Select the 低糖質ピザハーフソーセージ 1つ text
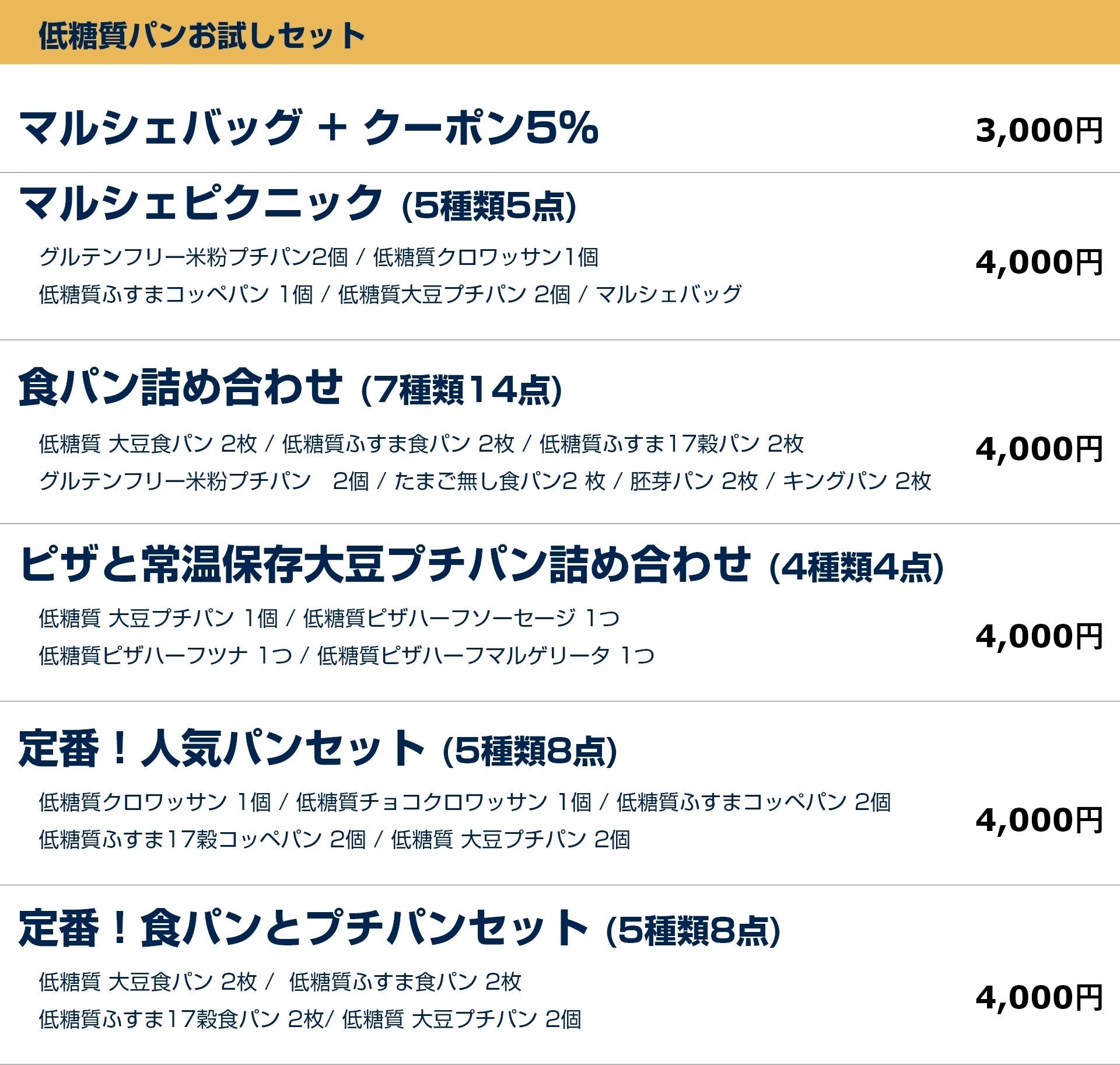 coord(461,618)
